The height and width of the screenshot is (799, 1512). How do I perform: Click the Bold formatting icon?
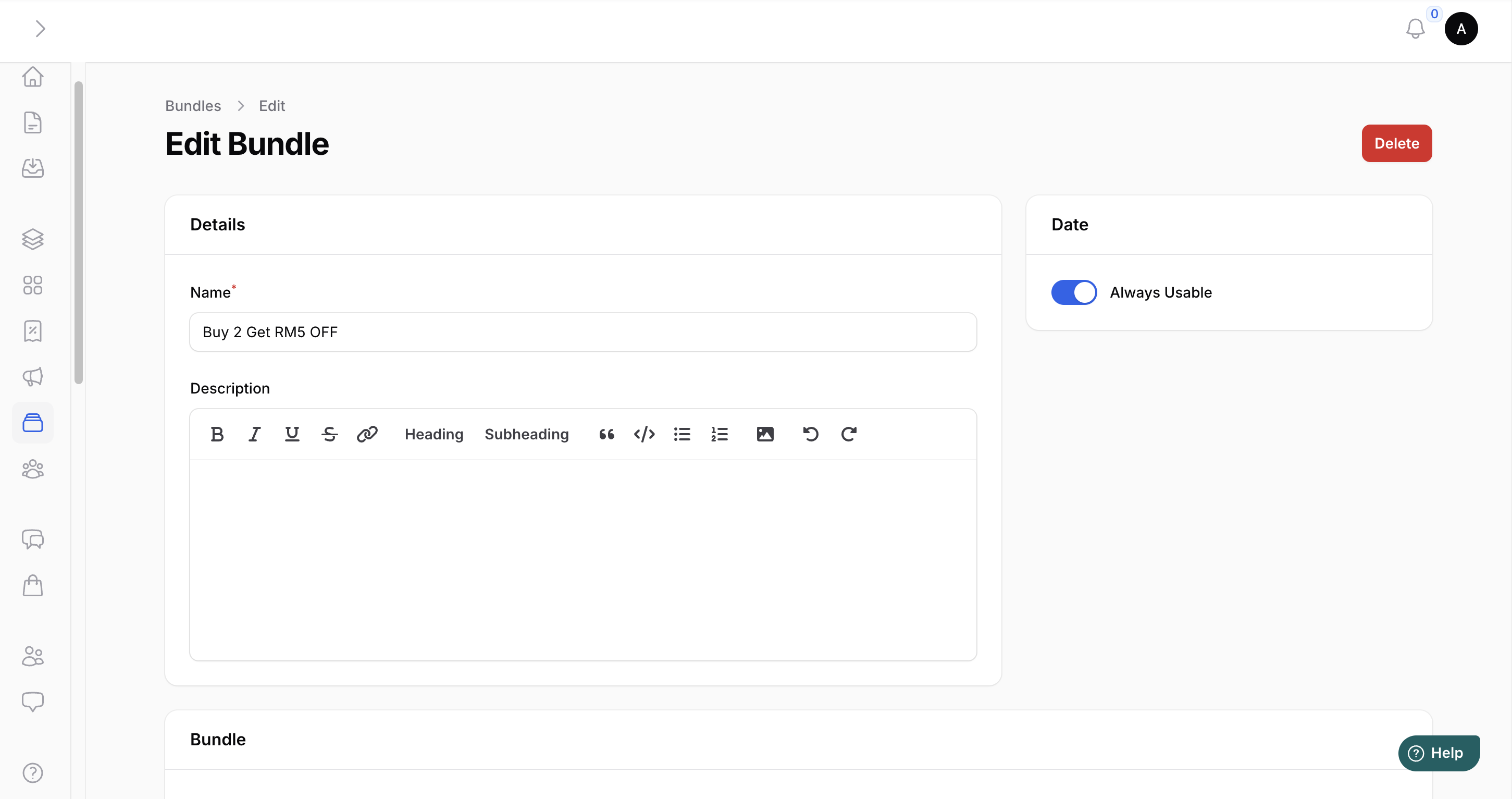(217, 434)
